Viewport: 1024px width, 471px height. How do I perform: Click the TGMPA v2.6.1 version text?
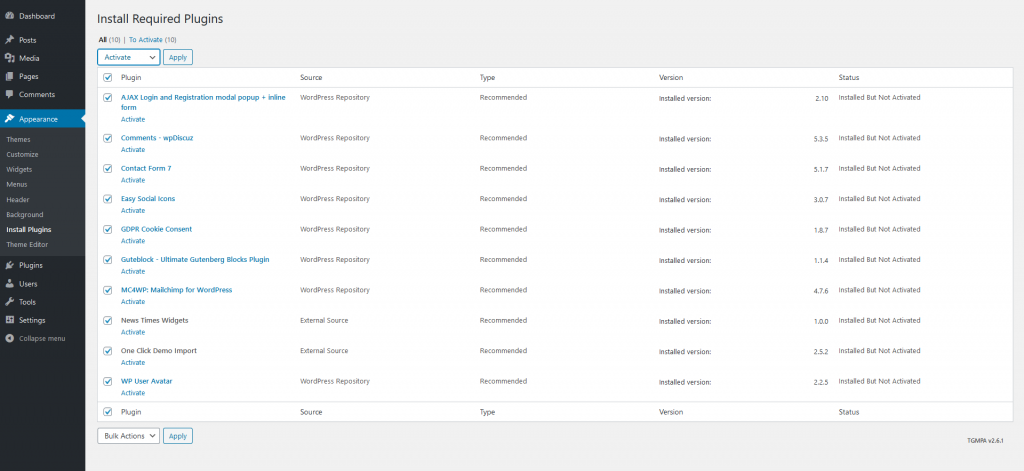click(x=985, y=441)
